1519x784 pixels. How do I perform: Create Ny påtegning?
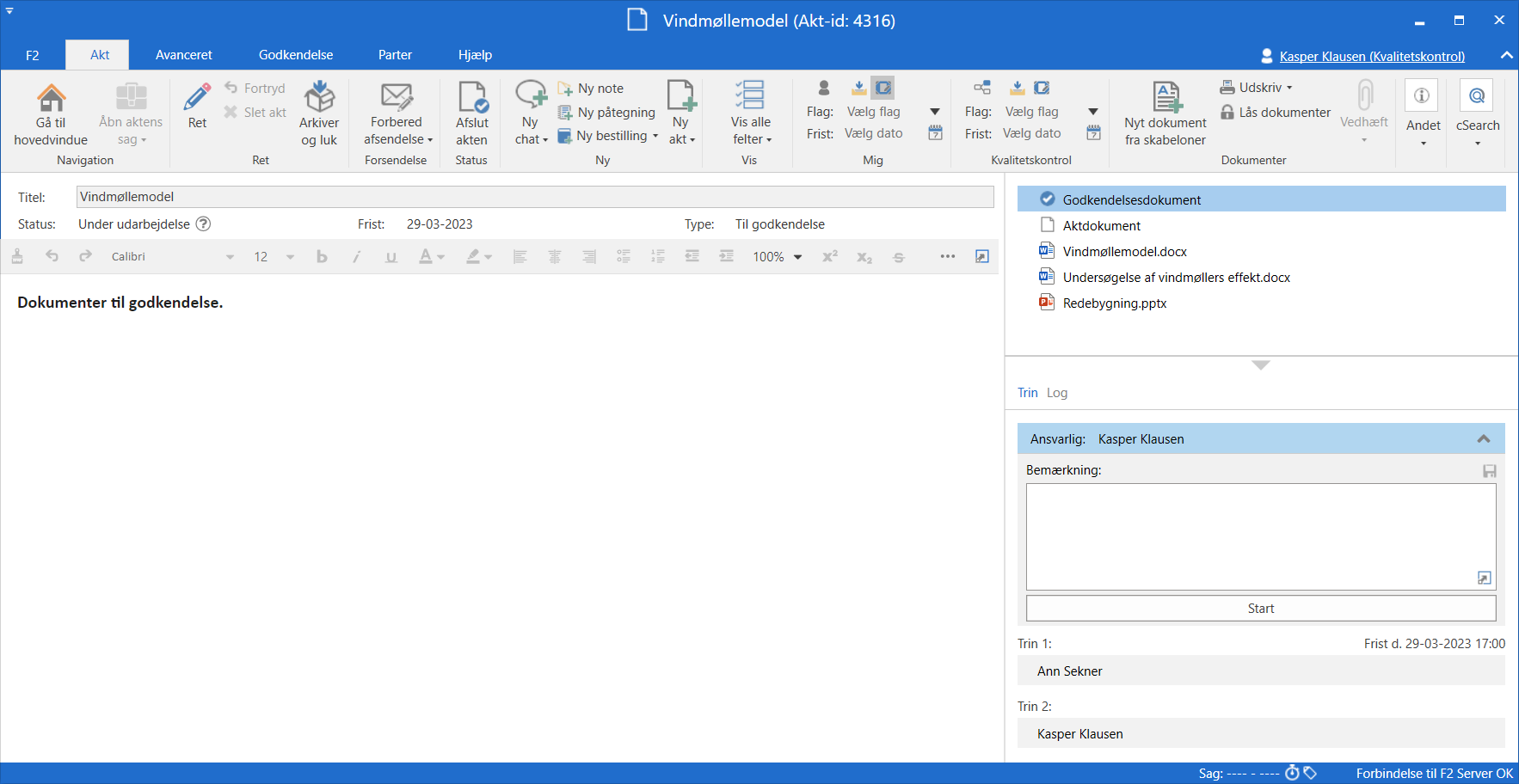pyautogui.click(x=606, y=113)
